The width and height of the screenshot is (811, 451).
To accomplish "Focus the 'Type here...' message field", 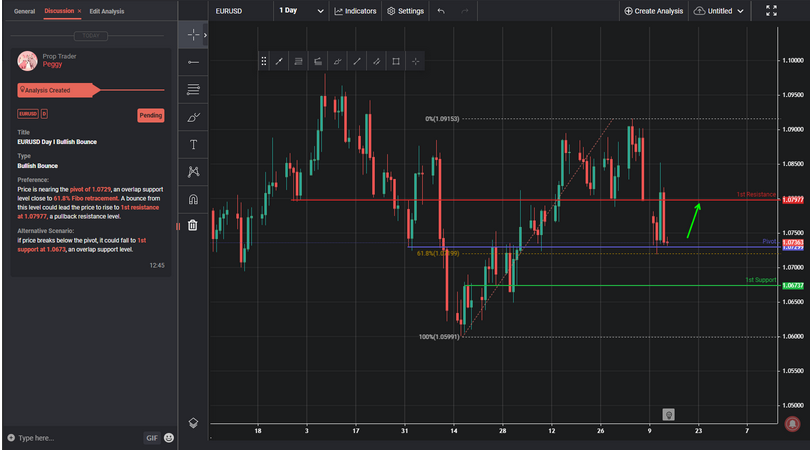I will click(78, 438).
